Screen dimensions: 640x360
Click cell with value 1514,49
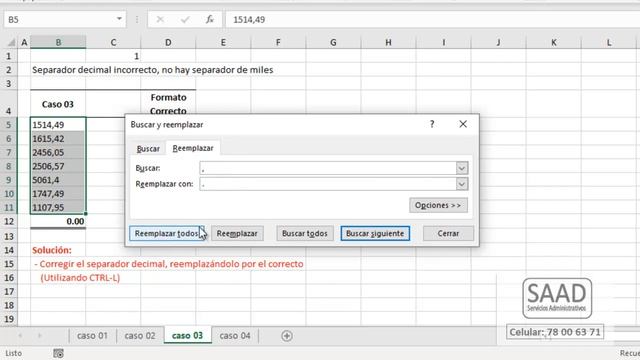tap(58, 125)
